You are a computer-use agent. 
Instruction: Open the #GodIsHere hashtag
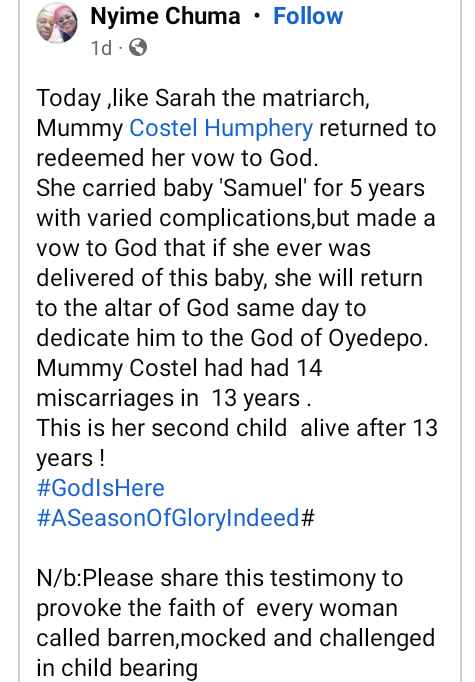(100, 488)
